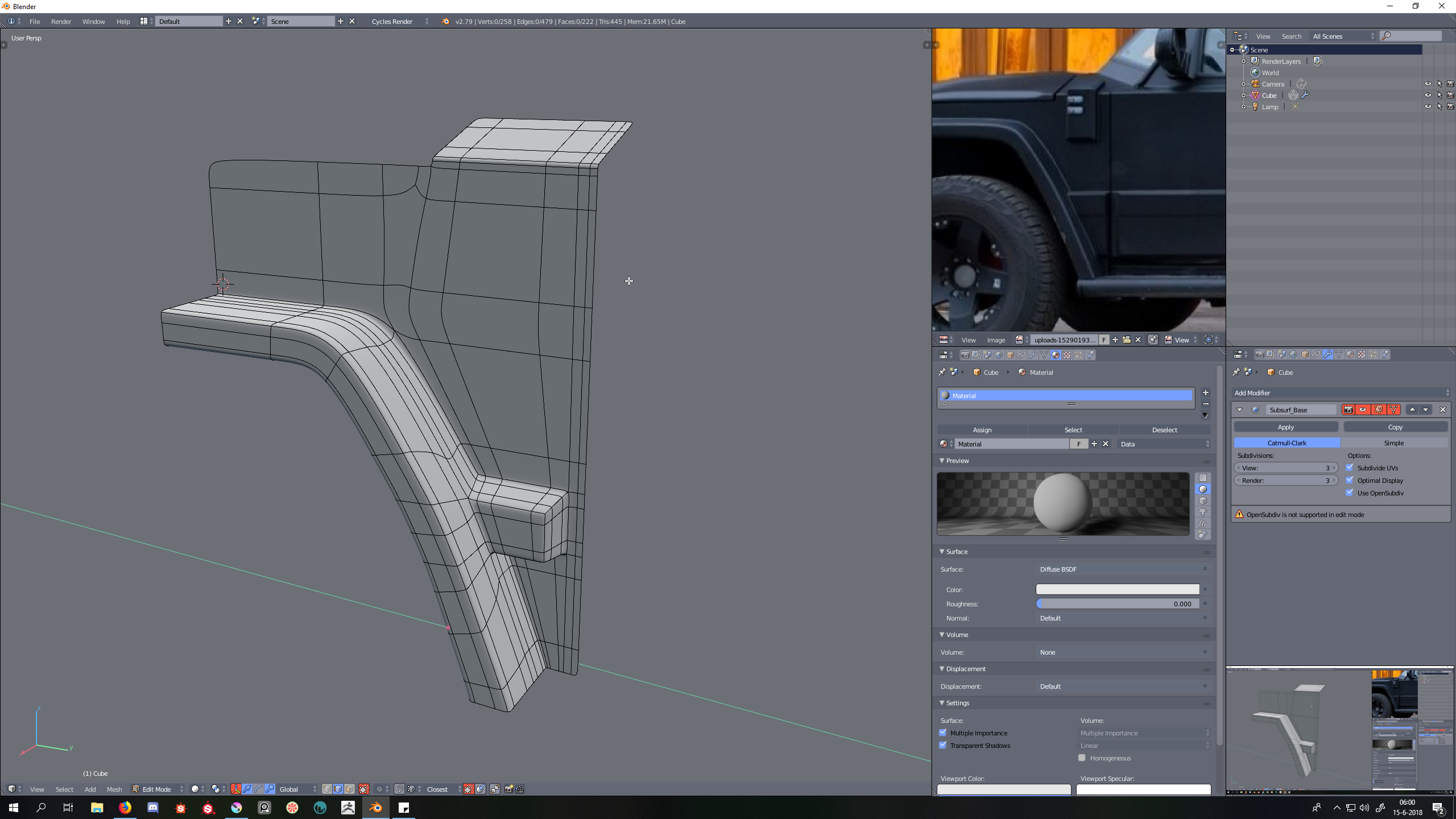Click the Roughness slider

coord(1117,604)
